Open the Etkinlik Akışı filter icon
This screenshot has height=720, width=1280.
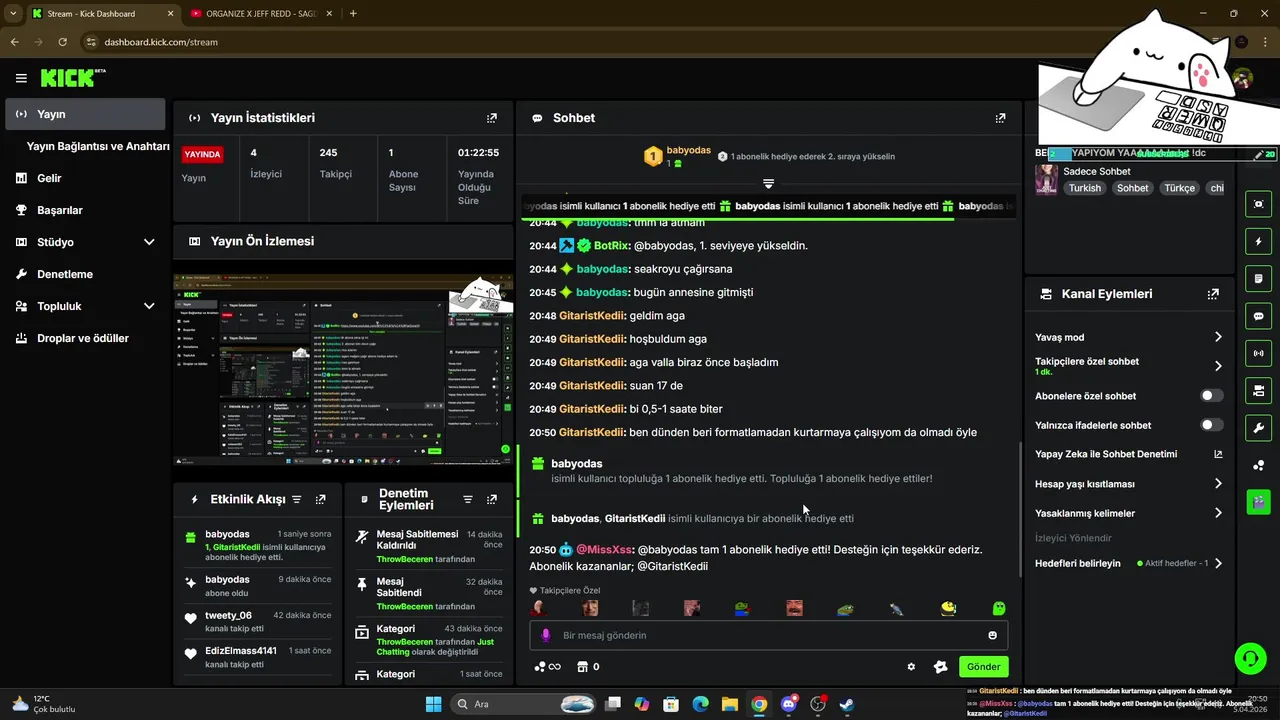point(296,499)
